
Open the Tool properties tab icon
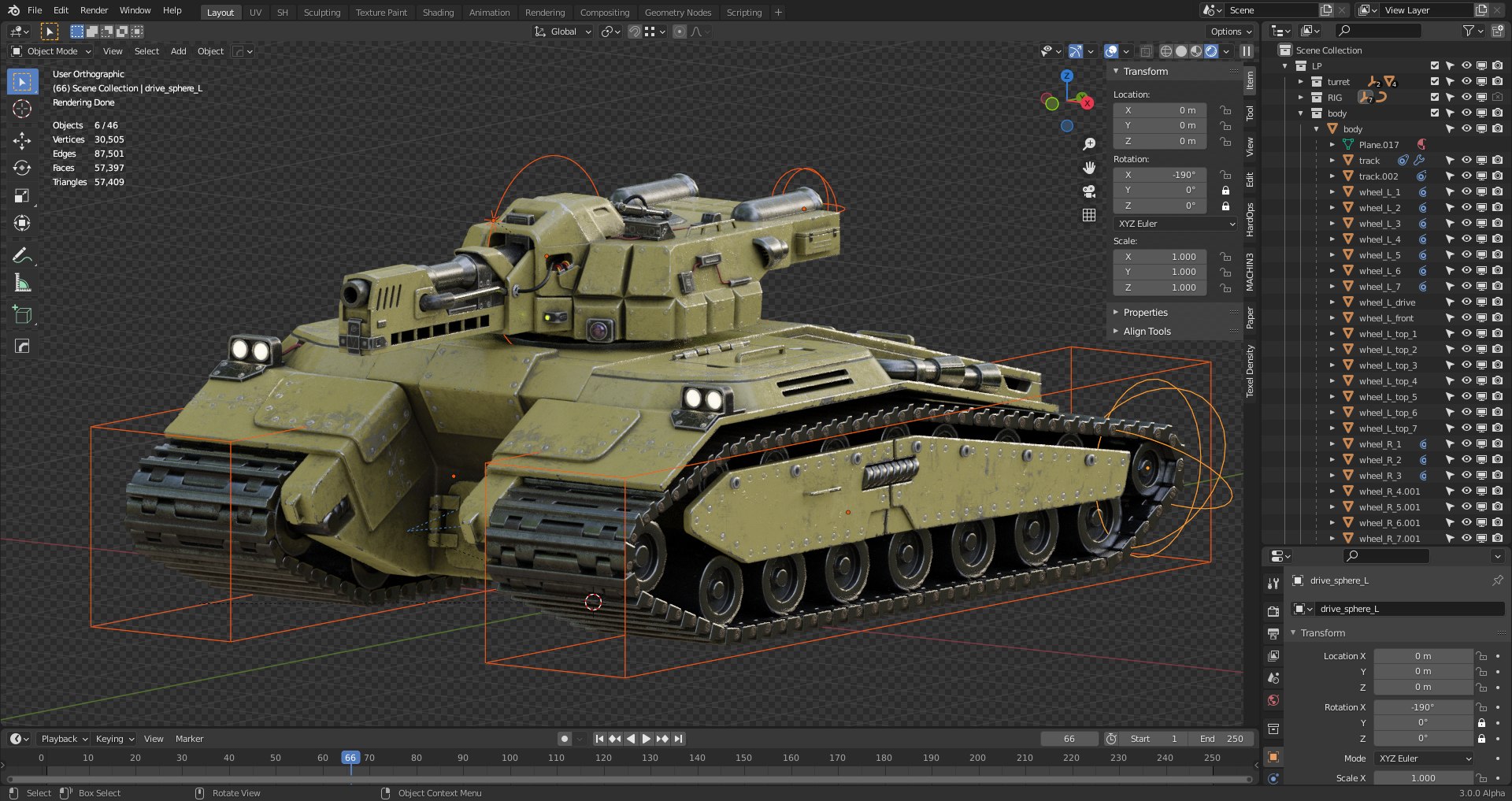tap(1273, 584)
